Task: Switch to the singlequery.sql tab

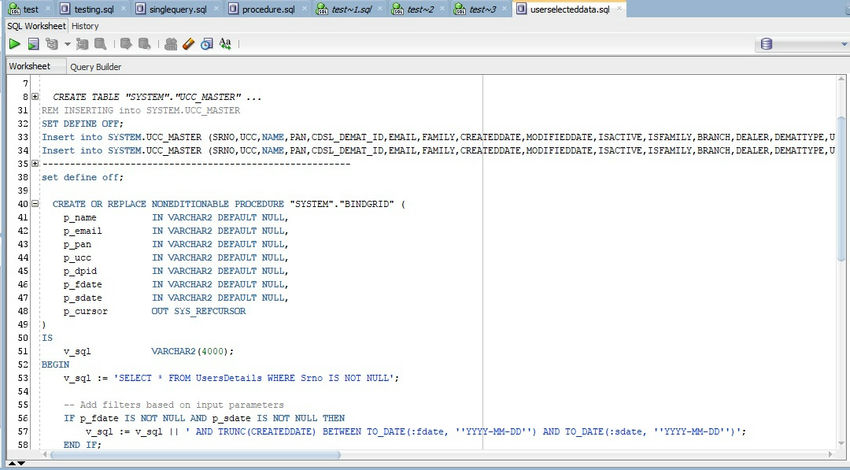Action: pos(172,9)
